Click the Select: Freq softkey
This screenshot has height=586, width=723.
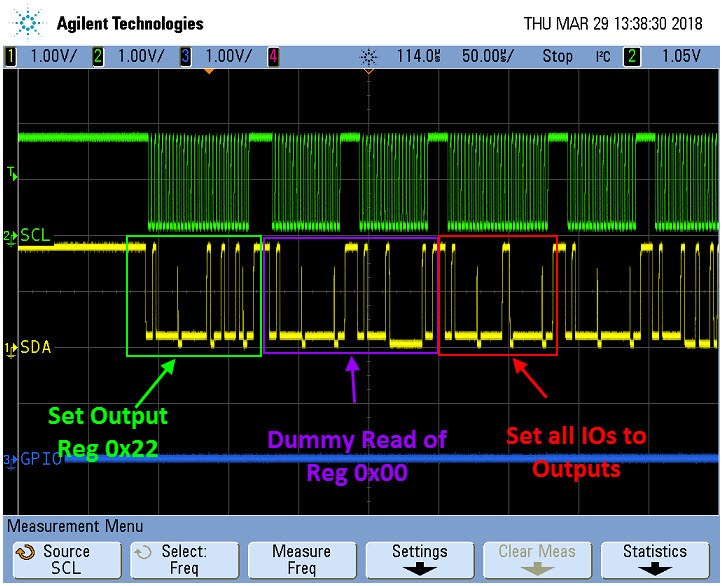click(185, 560)
